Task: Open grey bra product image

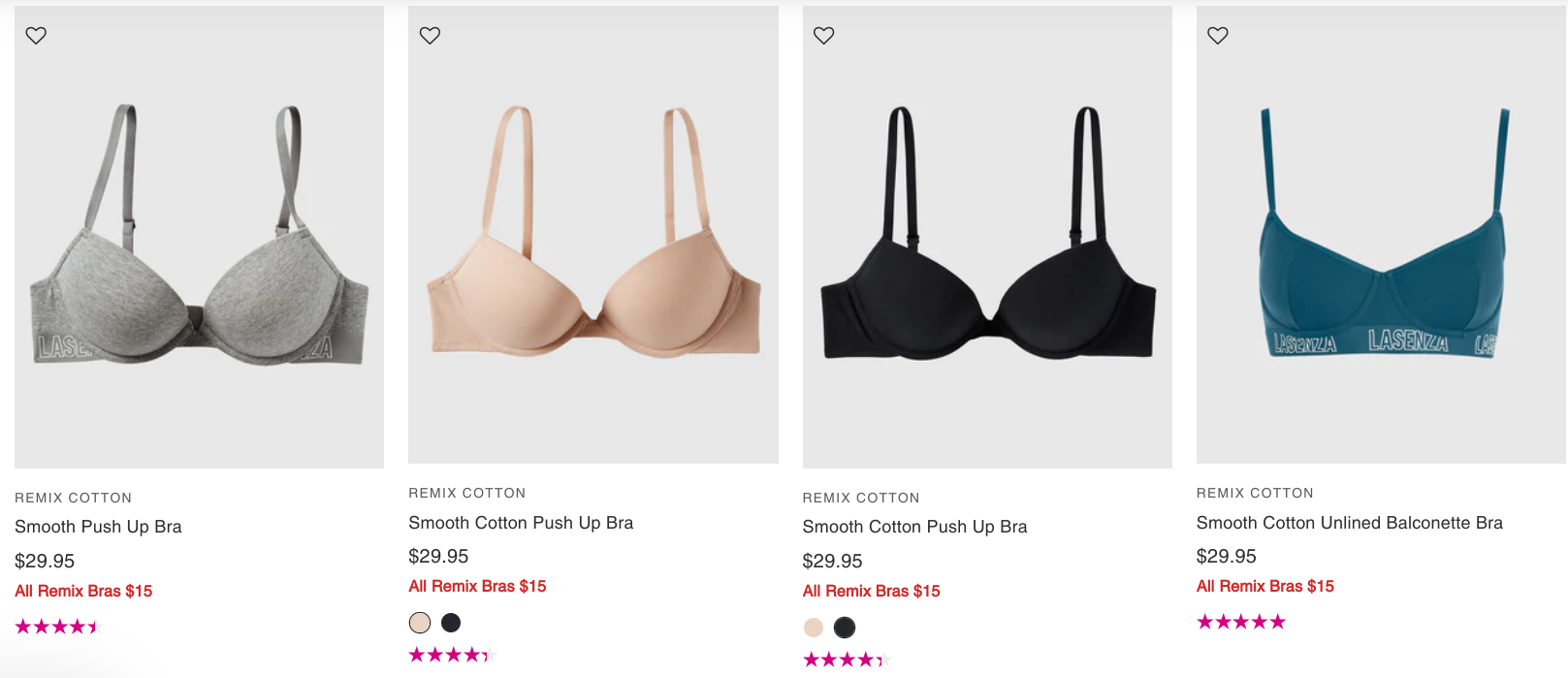Action: pos(199,237)
